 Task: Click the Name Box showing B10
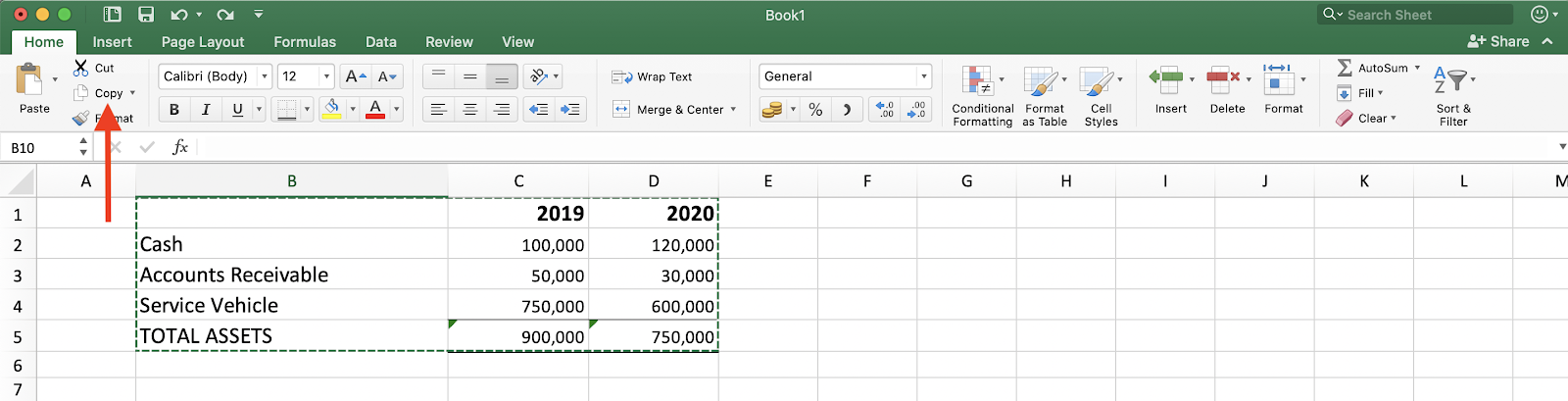click(39, 147)
